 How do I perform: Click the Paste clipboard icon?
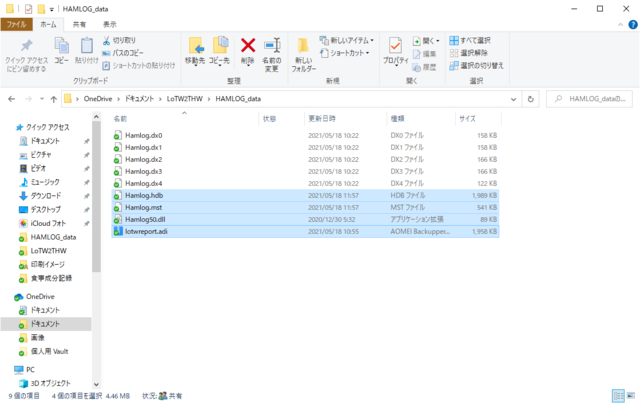coord(87,51)
